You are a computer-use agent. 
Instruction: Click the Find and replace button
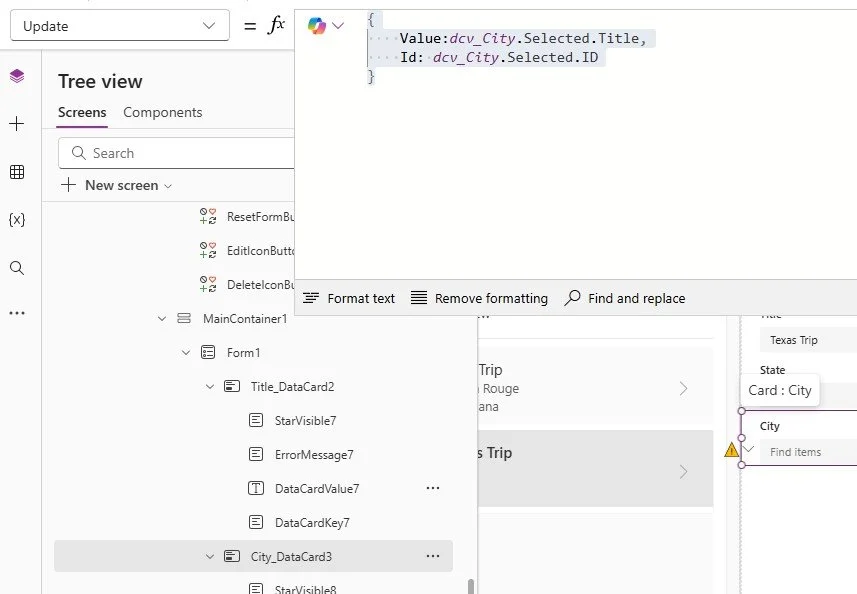pyautogui.click(x=624, y=298)
